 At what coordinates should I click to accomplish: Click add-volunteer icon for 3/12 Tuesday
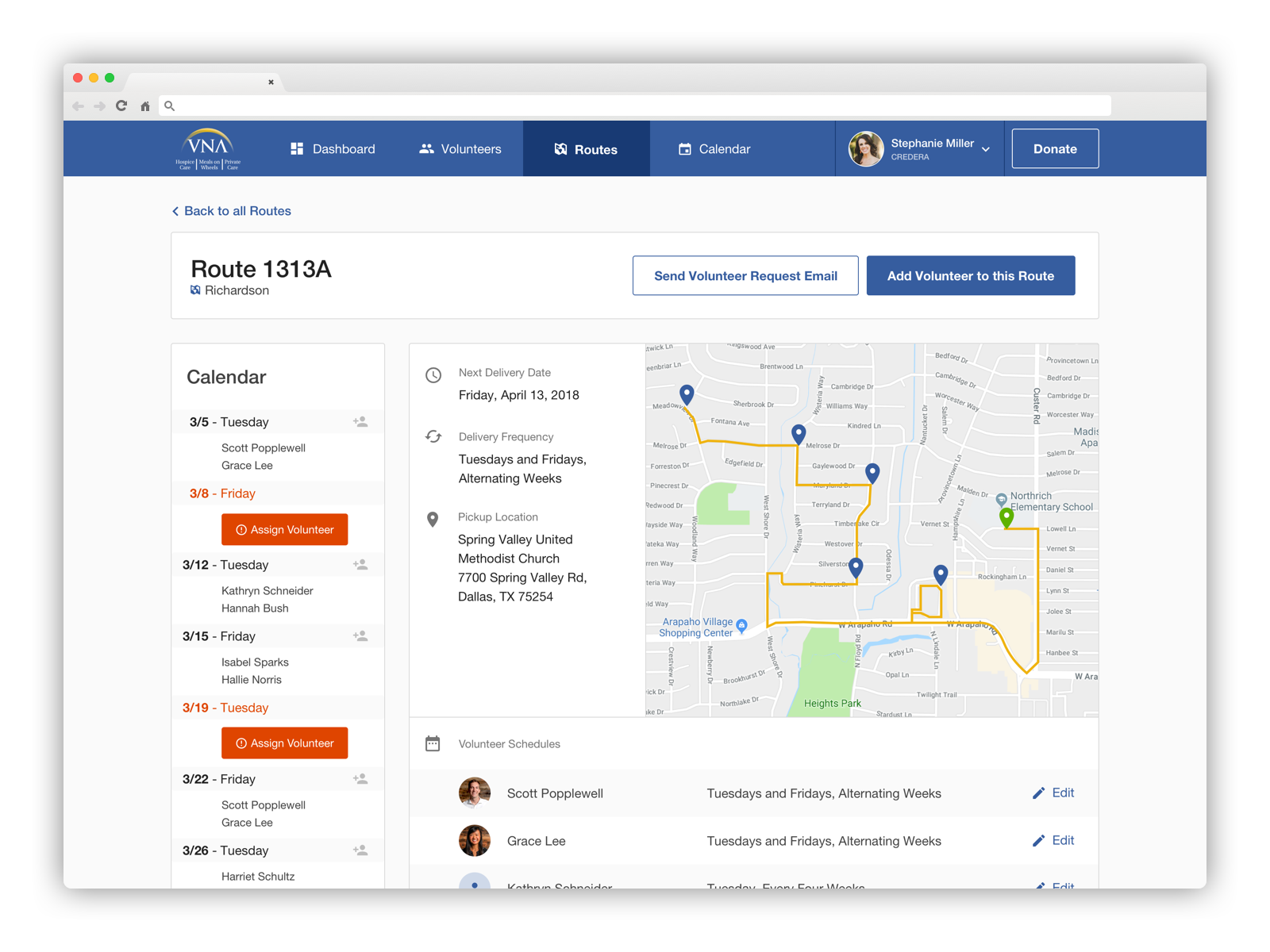coord(360,565)
